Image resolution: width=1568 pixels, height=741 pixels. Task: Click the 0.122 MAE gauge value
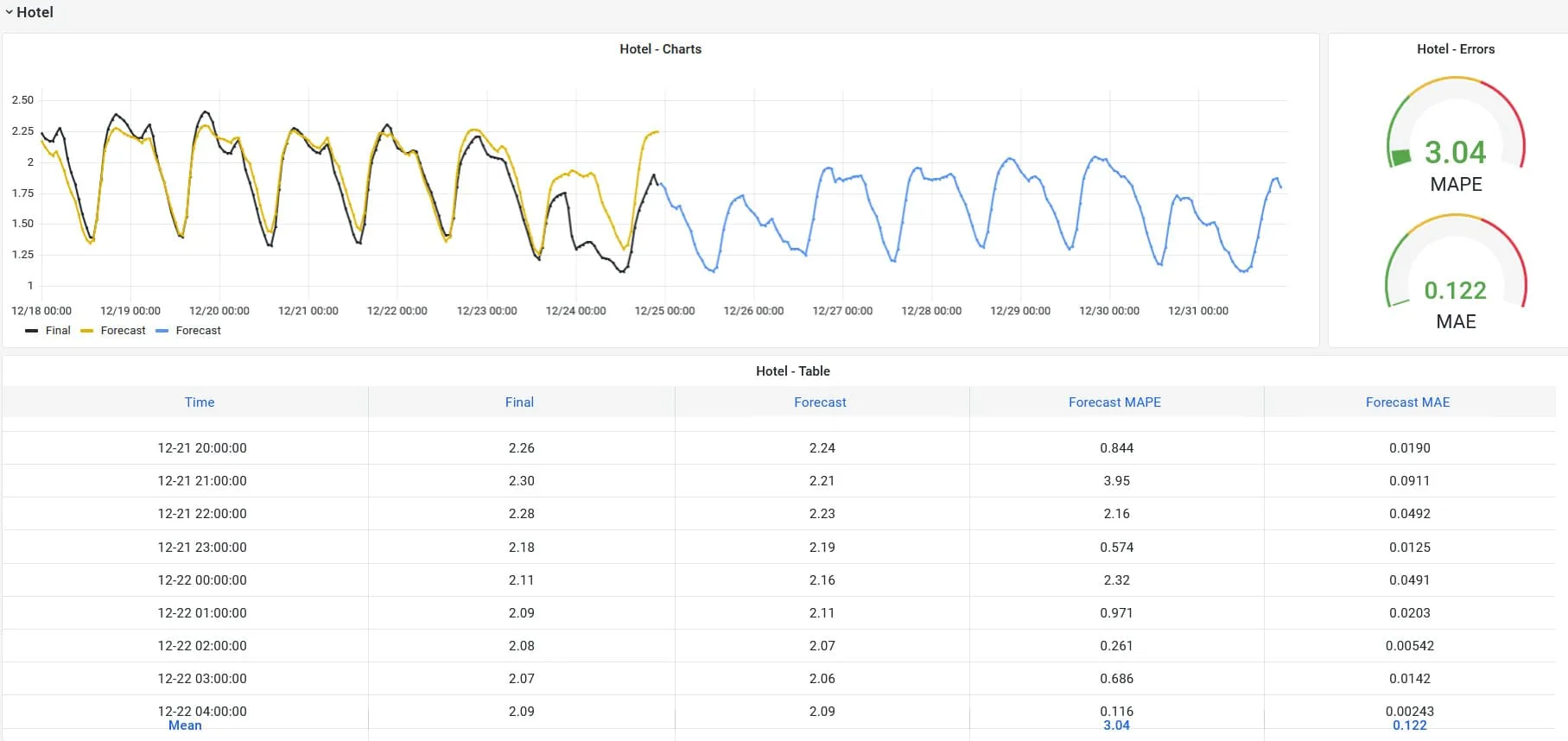click(1455, 290)
